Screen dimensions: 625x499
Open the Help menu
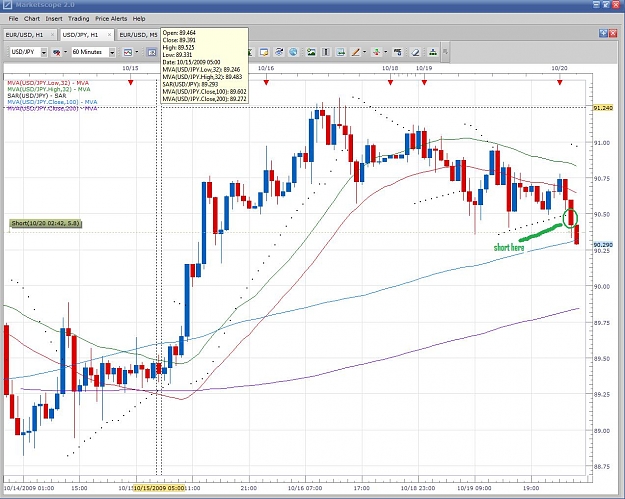click(x=139, y=19)
